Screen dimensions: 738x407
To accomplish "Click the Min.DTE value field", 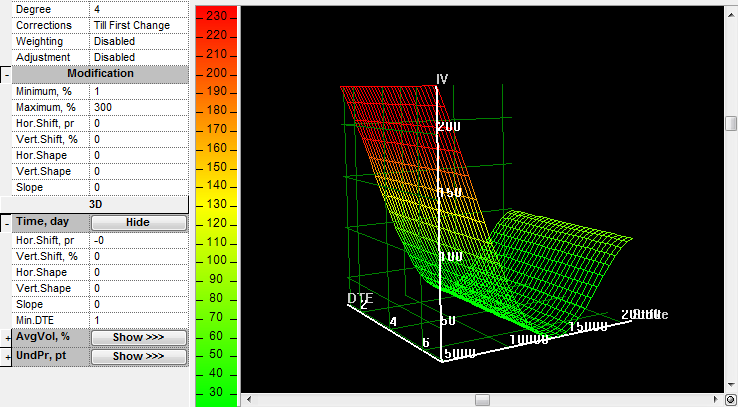I will pos(138,320).
